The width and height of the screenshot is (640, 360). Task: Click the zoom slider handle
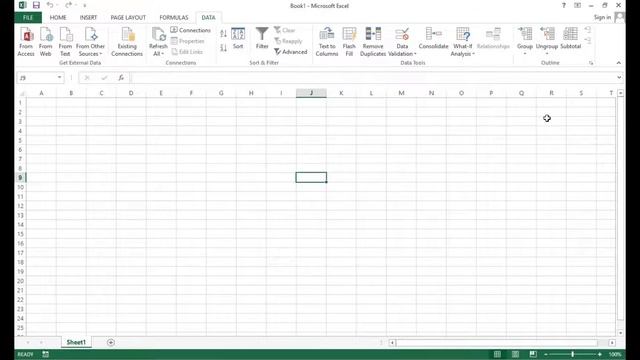pyautogui.click(x=573, y=354)
